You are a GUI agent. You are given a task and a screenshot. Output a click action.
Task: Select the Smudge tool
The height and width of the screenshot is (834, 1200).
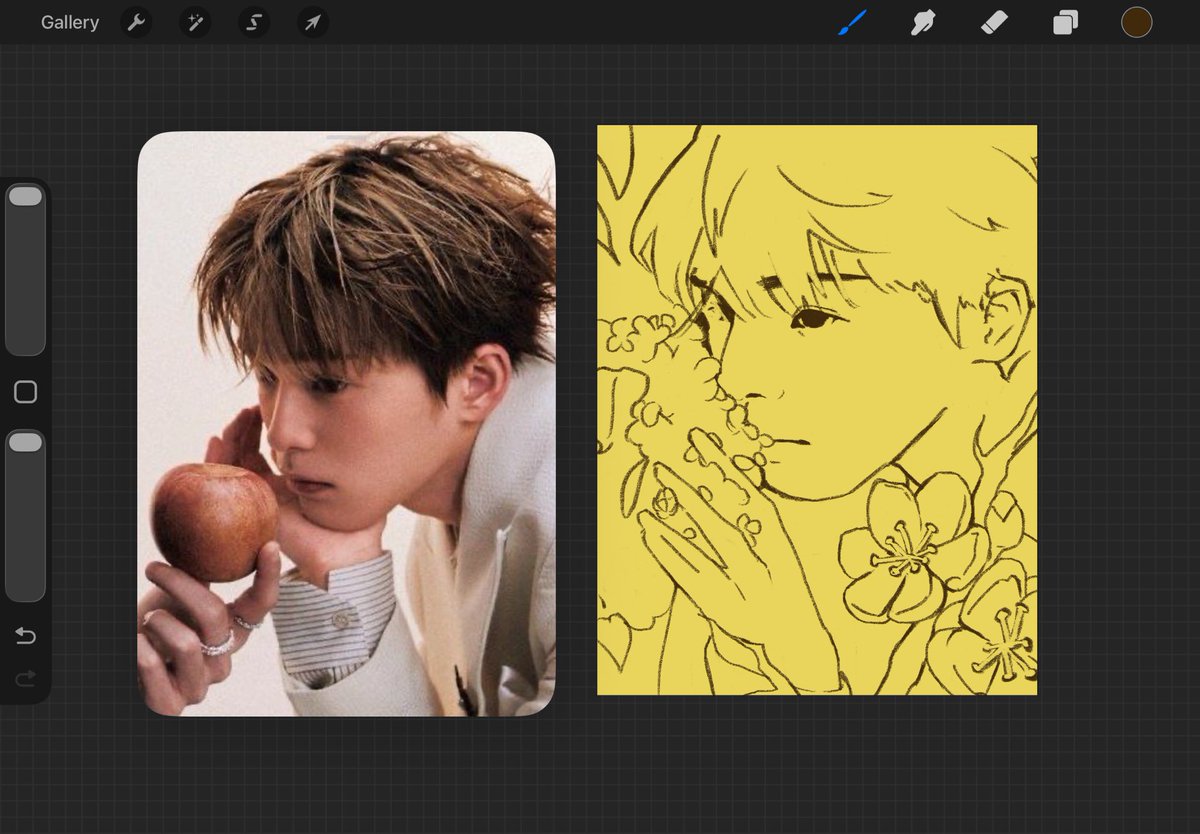pyautogui.click(x=923, y=22)
